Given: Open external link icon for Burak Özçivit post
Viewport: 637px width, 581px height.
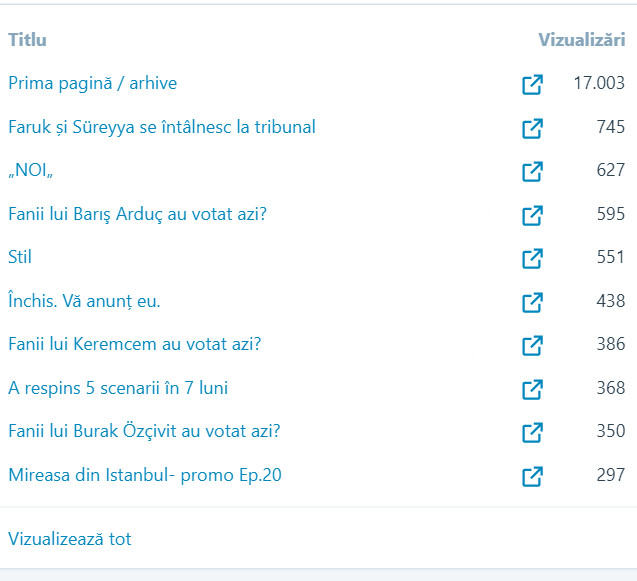Looking at the screenshot, I should click(533, 432).
